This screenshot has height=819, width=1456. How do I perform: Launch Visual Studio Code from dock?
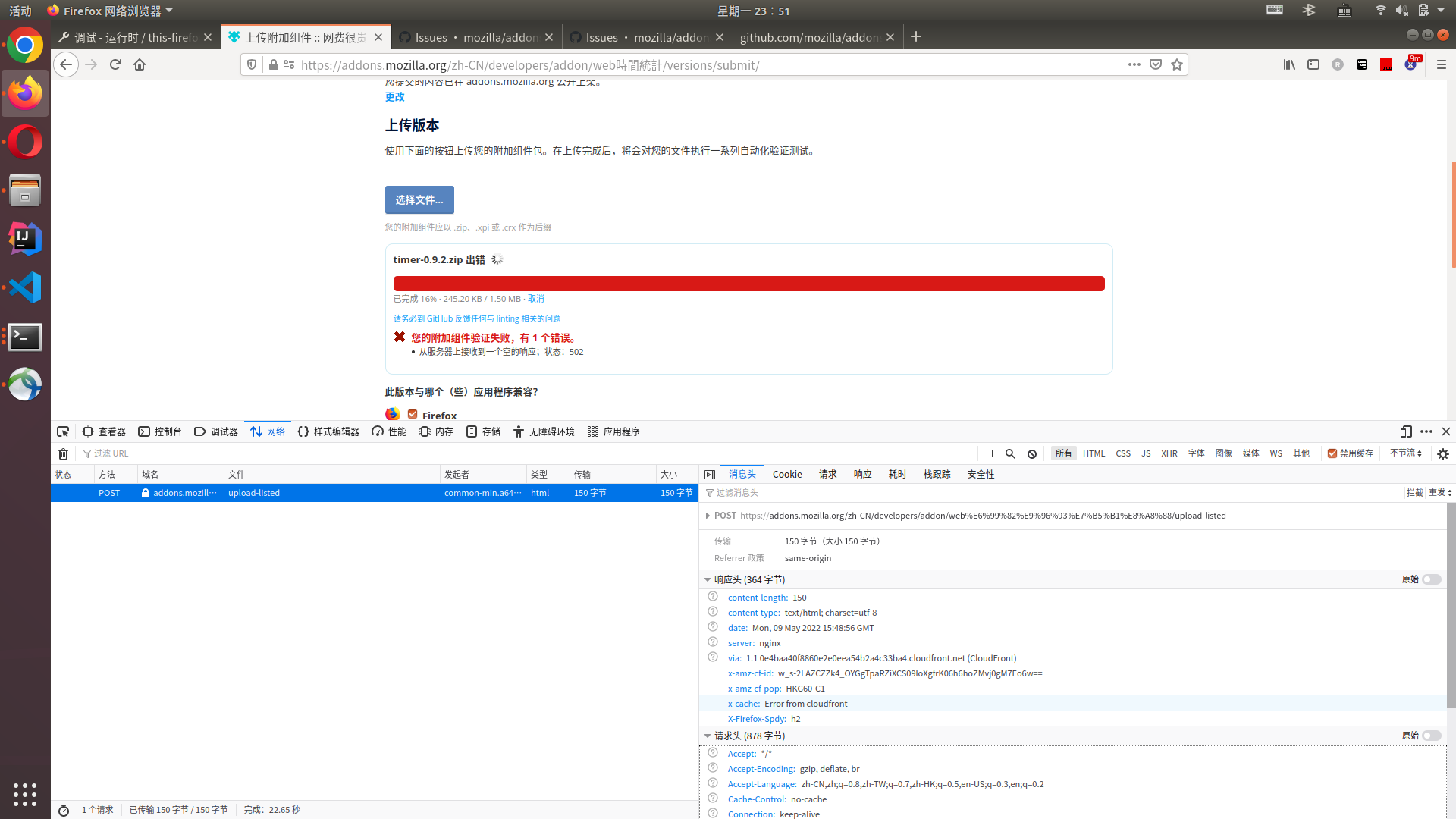[25, 287]
